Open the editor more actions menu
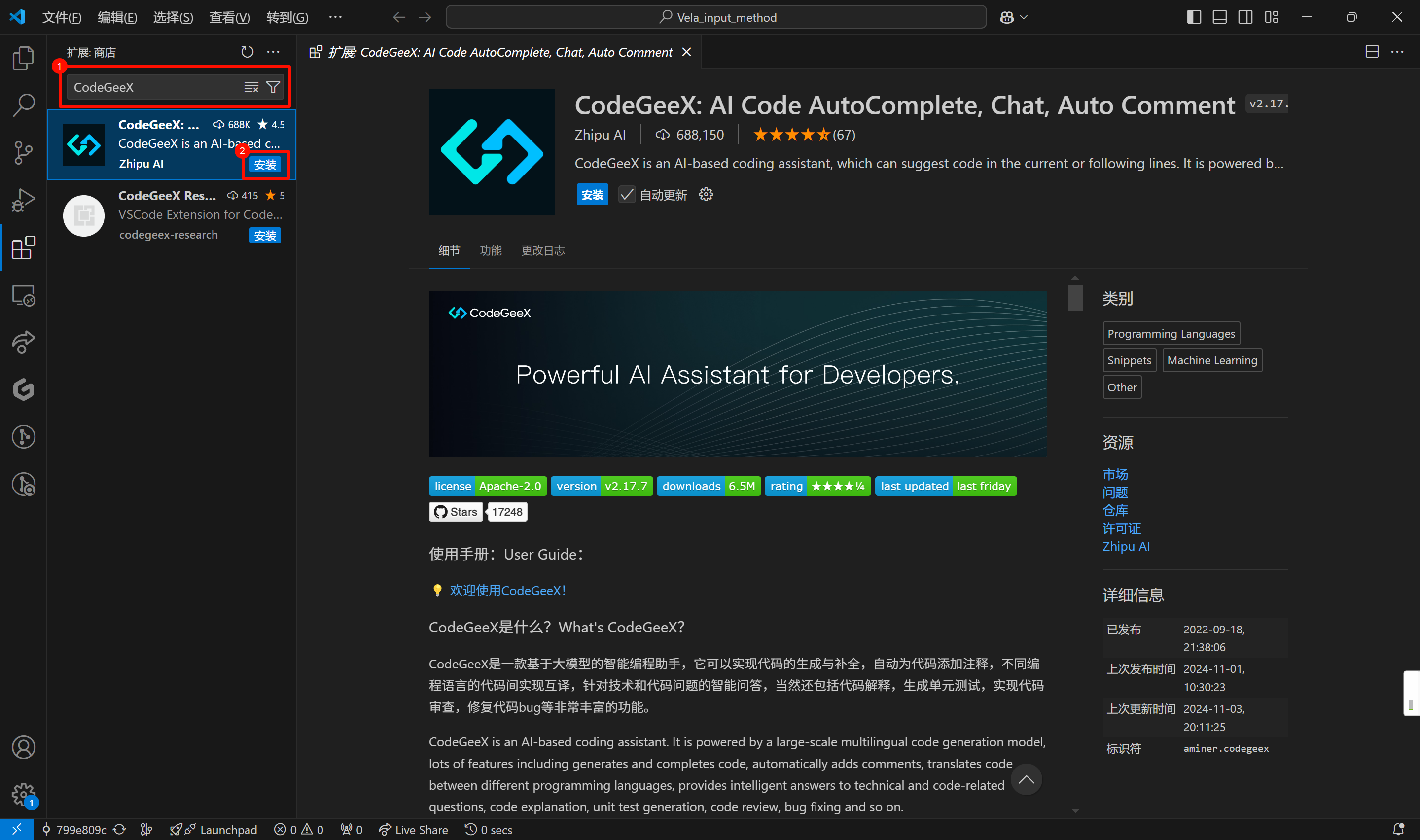The image size is (1420, 840). [x=1397, y=52]
